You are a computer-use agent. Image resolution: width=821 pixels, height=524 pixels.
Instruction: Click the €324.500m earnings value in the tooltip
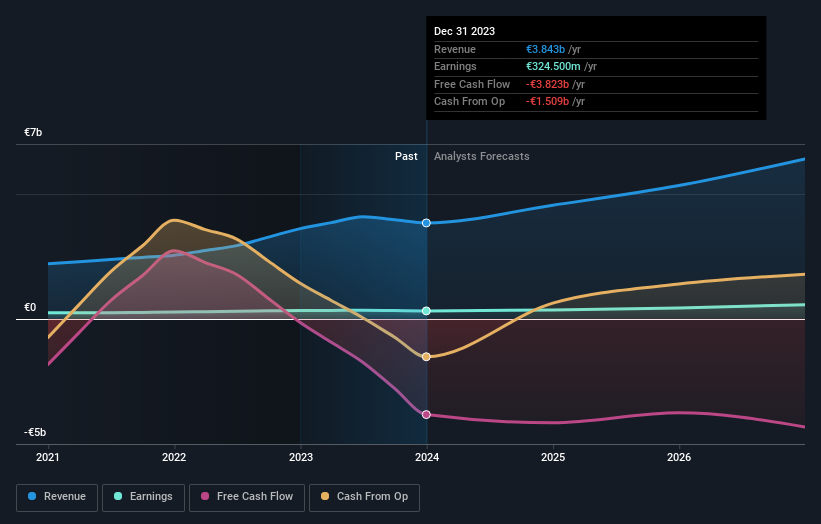point(553,66)
